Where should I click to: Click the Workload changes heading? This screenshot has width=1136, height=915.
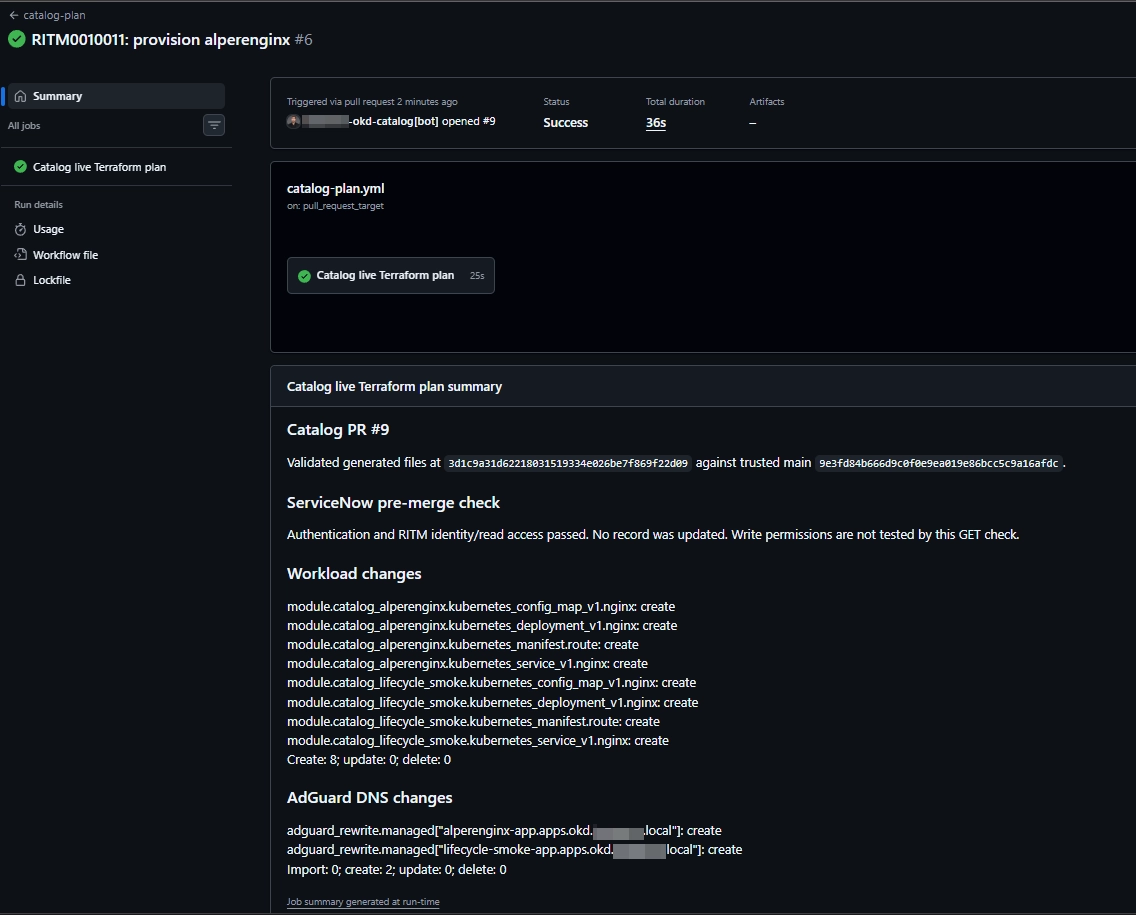(354, 574)
